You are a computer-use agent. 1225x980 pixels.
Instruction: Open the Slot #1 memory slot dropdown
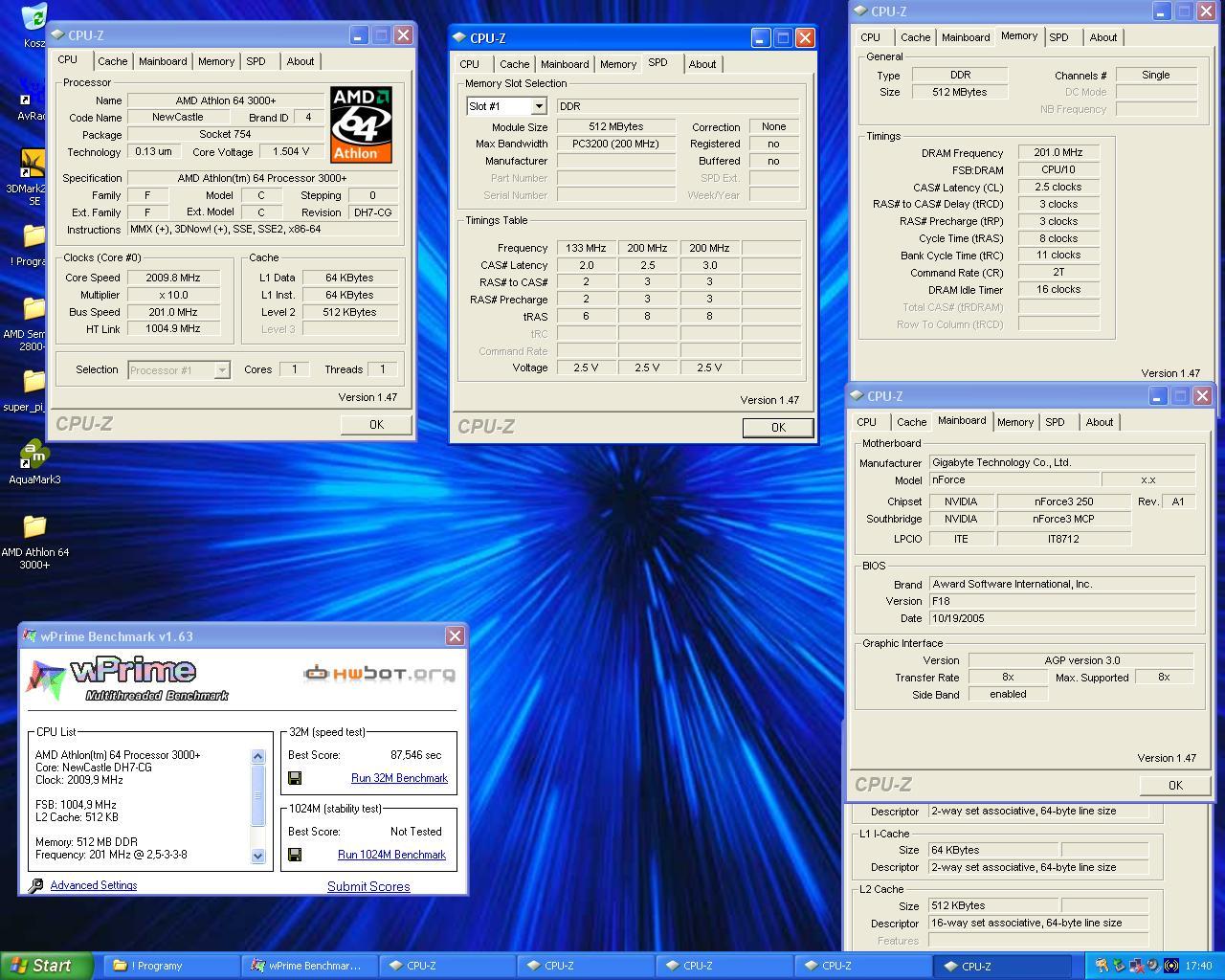pyautogui.click(x=539, y=106)
